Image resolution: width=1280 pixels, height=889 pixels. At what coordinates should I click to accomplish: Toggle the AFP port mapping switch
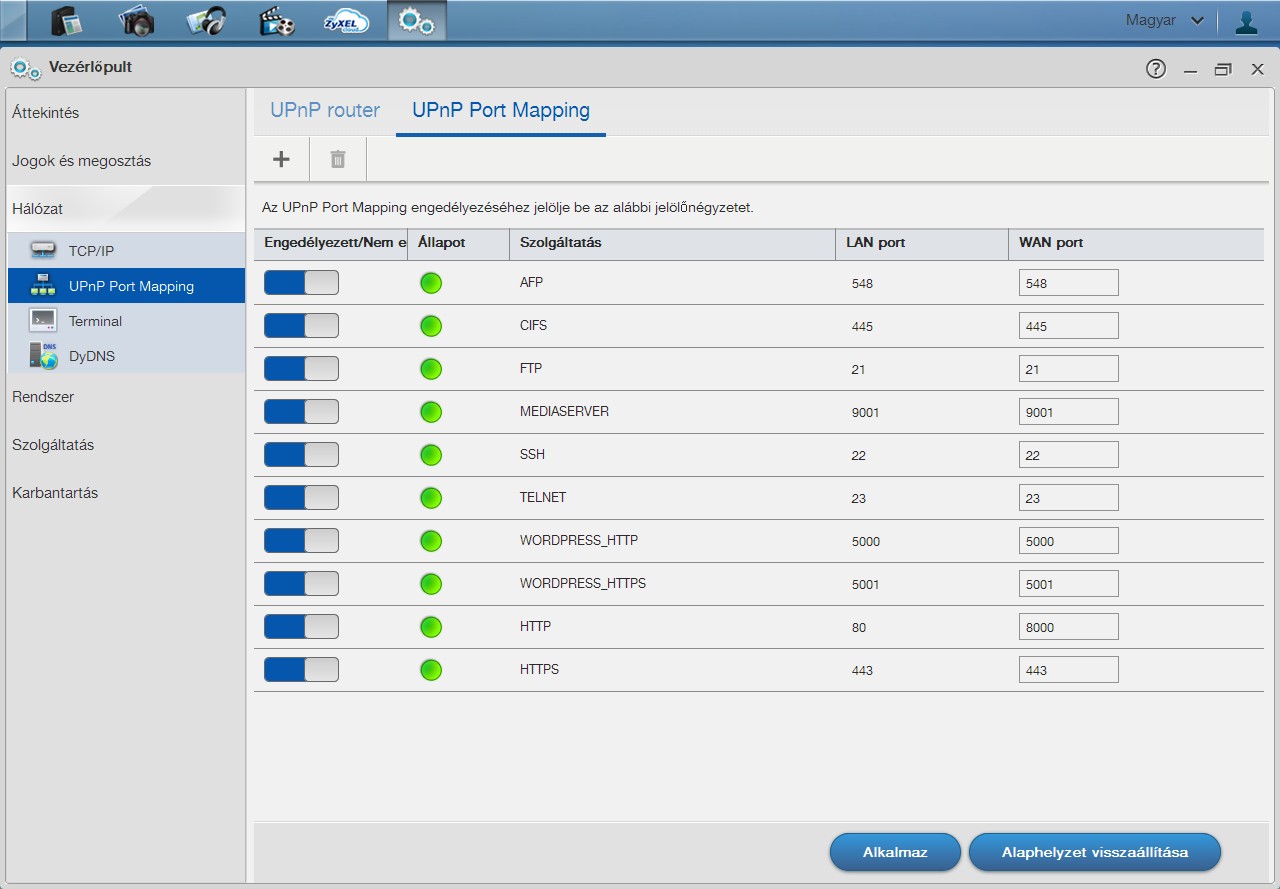tap(301, 283)
